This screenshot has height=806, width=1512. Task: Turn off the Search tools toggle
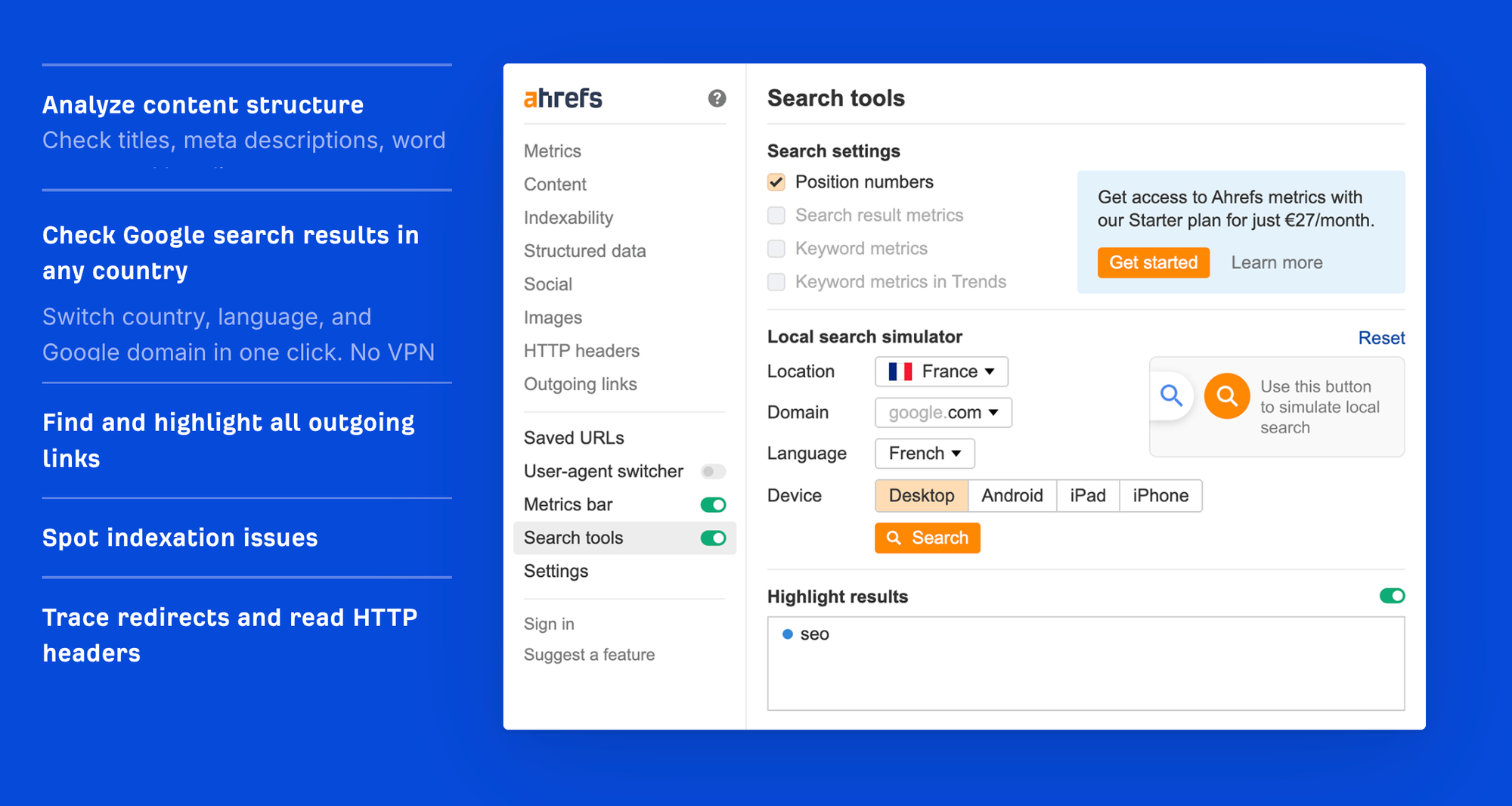pos(713,538)
